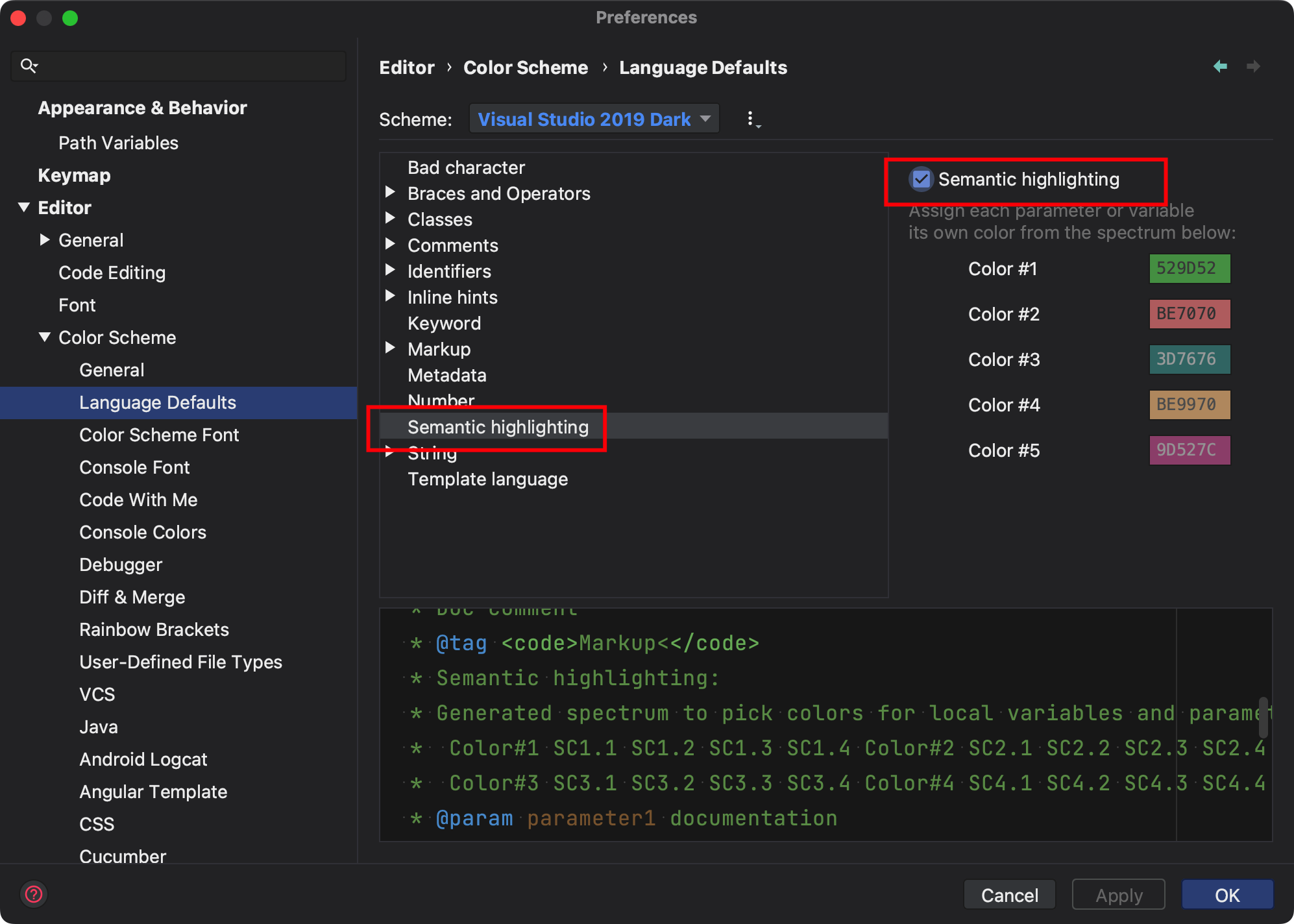This screenshot has height=924, width=1294.
Task: Select Language Defaults in sidebar
Action: point(178,402)
